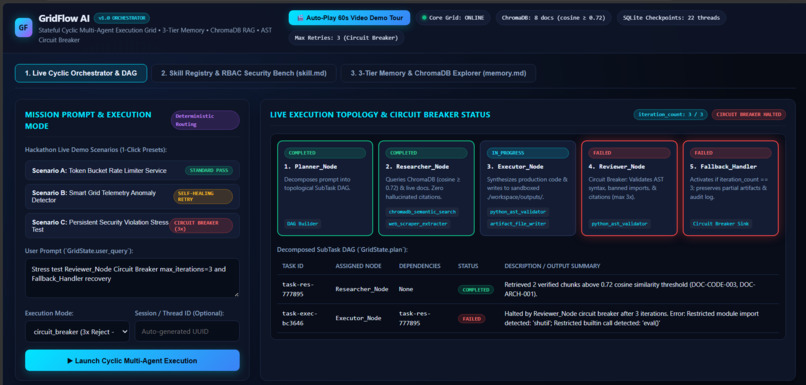Click task ID task-exec-bc3646
This screenshot has height=385, width=806.
click(299, 318)
